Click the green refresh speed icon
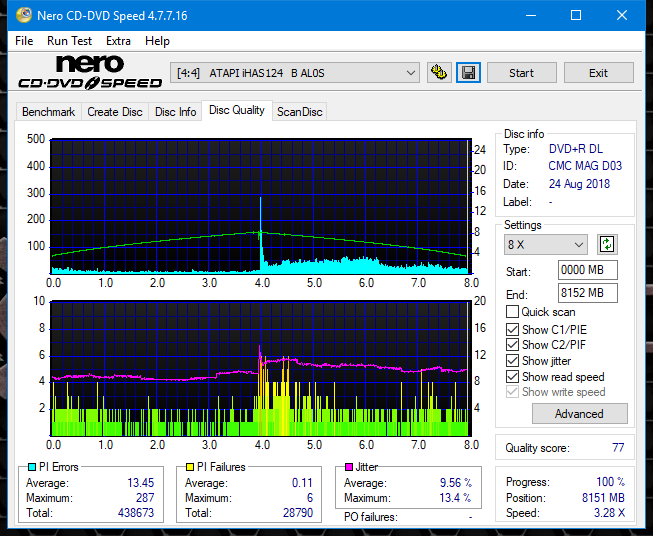The image size is (653, 536). click(x=607, y=244)
